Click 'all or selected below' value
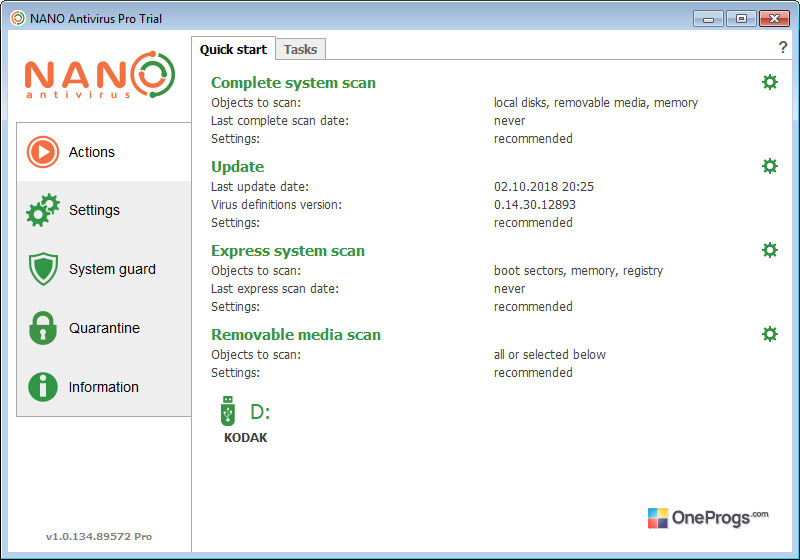800x560 pixels. (550, 354)
